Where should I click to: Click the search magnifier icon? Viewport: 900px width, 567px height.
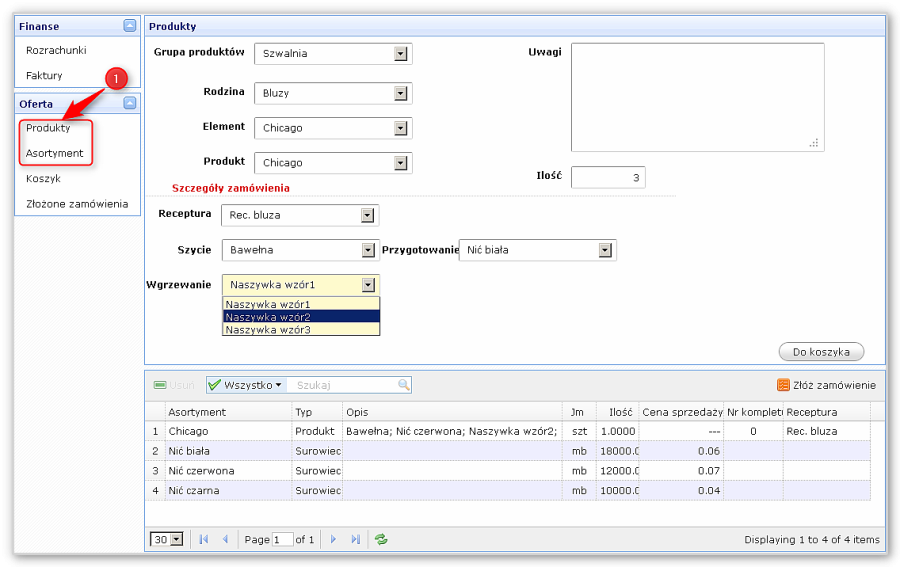(404, 384)
